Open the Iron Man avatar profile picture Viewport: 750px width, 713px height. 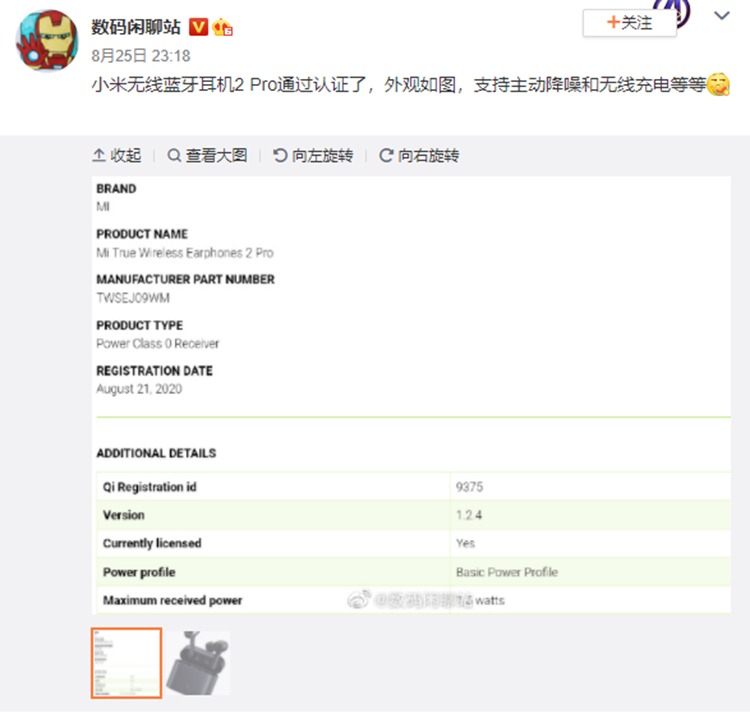click(47, 41)
